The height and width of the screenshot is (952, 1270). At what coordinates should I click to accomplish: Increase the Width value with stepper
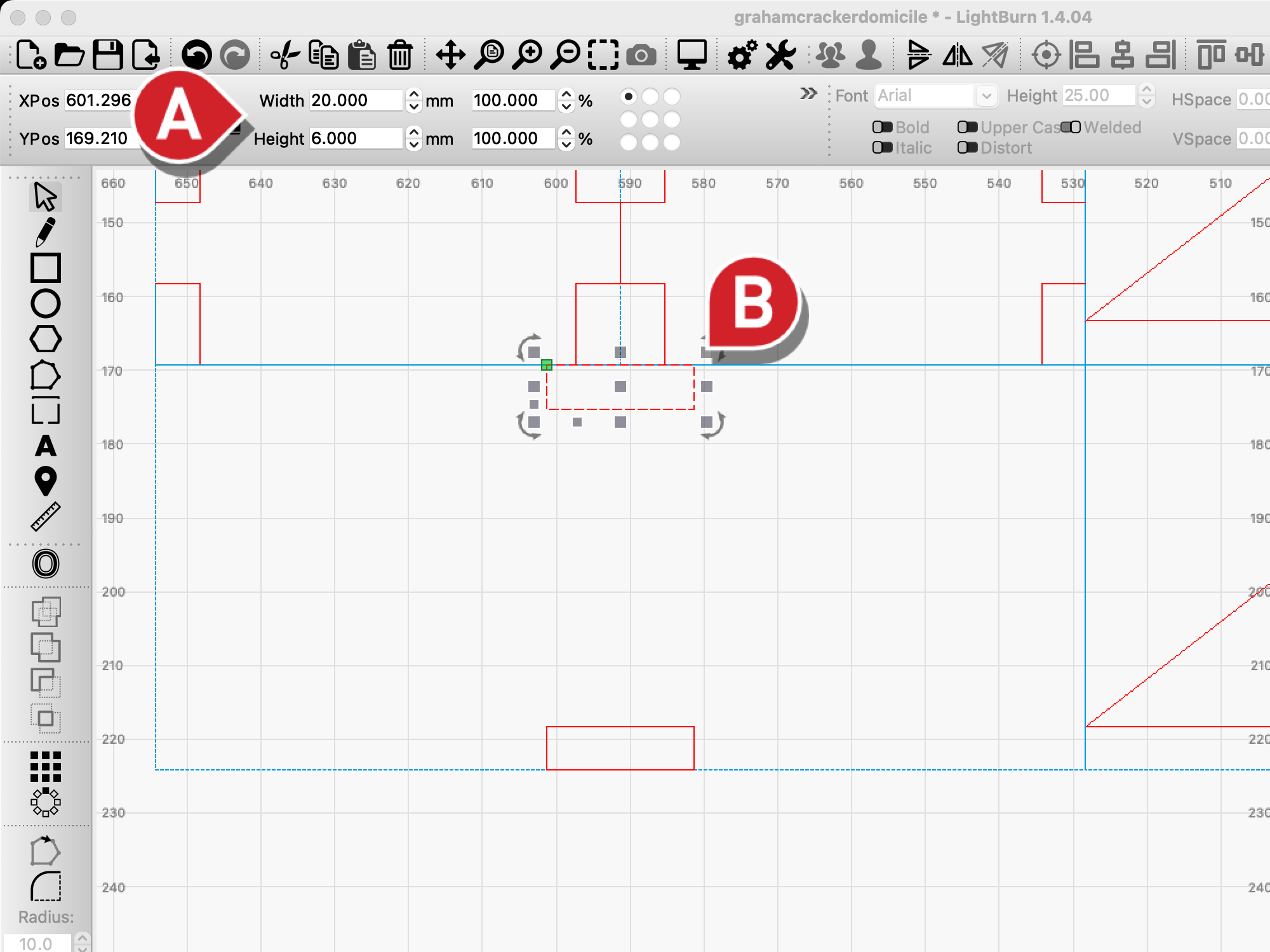pyautogui.click(x=414, y=95)
